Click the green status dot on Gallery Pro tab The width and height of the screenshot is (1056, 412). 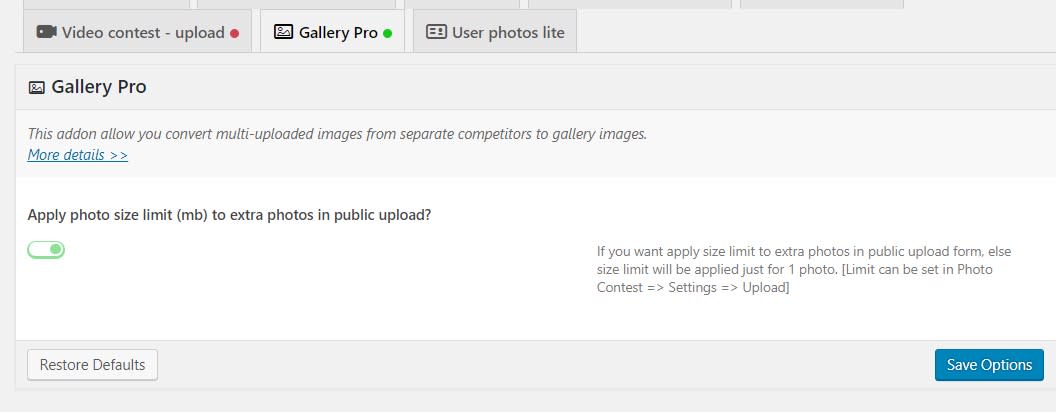coord(387,33)
